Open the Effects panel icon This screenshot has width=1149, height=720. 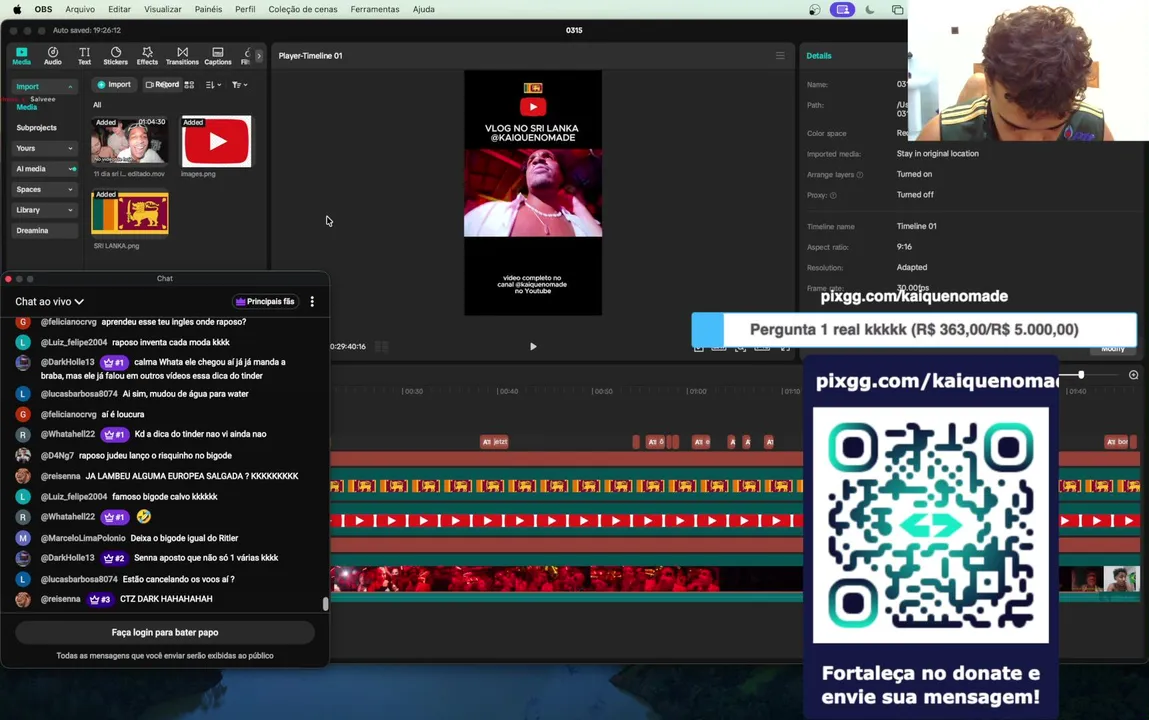coord(147,56)
